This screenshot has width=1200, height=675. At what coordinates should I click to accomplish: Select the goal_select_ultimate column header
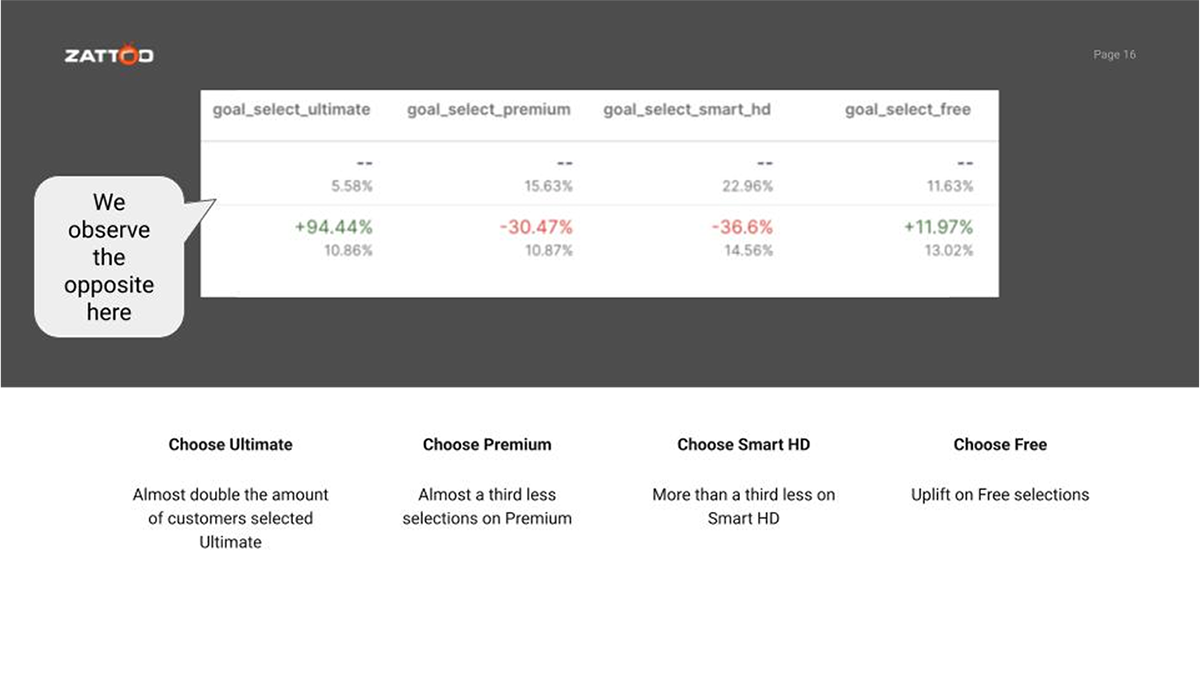[x=291, y=110]
